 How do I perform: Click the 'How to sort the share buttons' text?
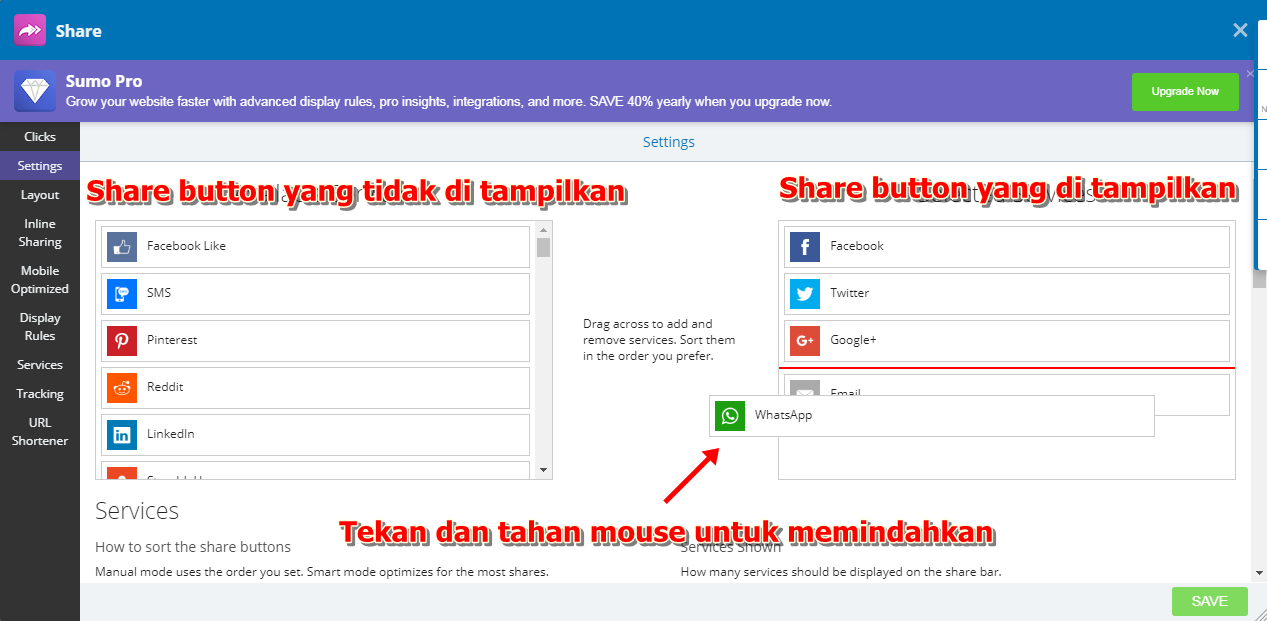(193, 547)
